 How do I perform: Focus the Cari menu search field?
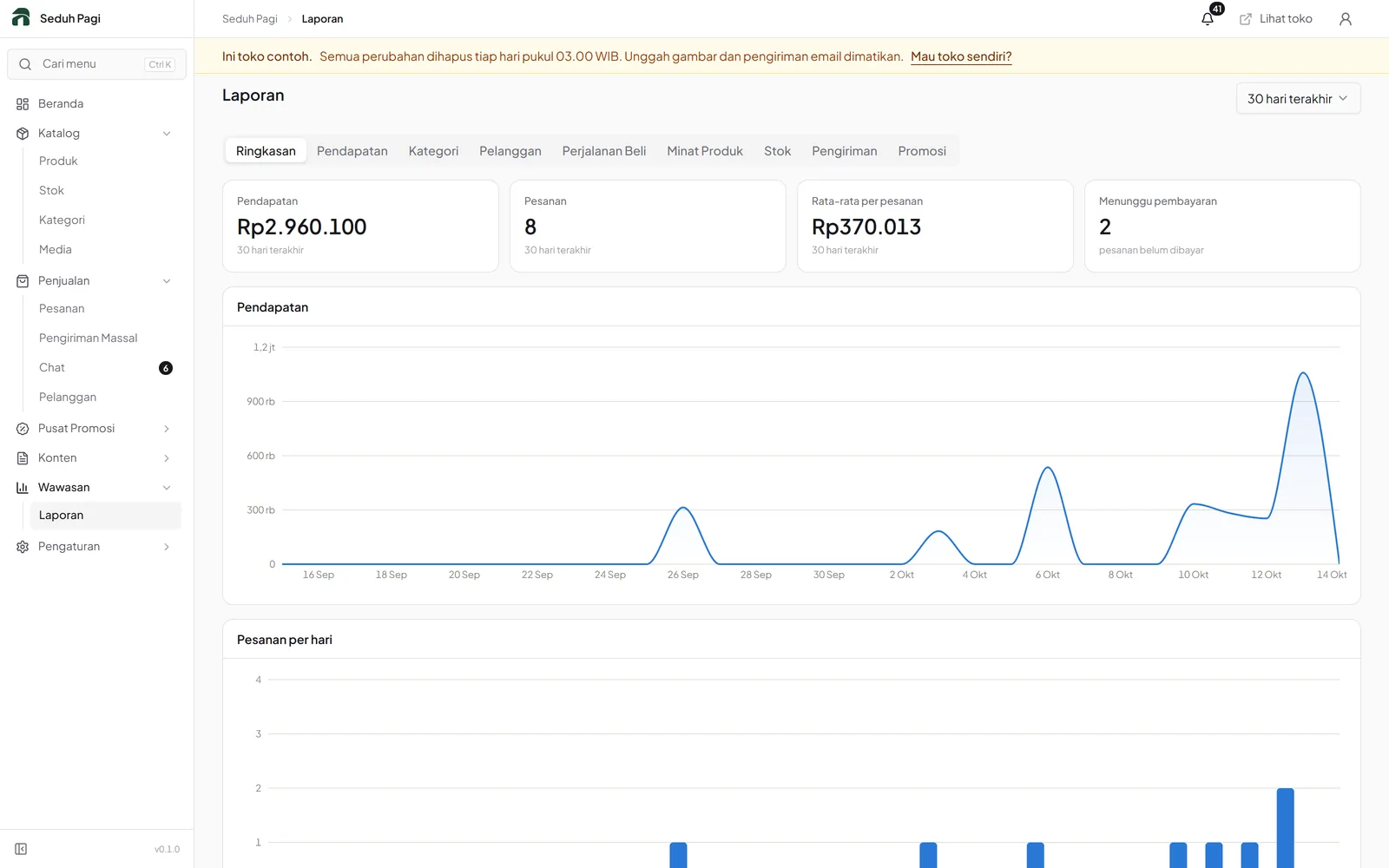(x=97, y=64)
